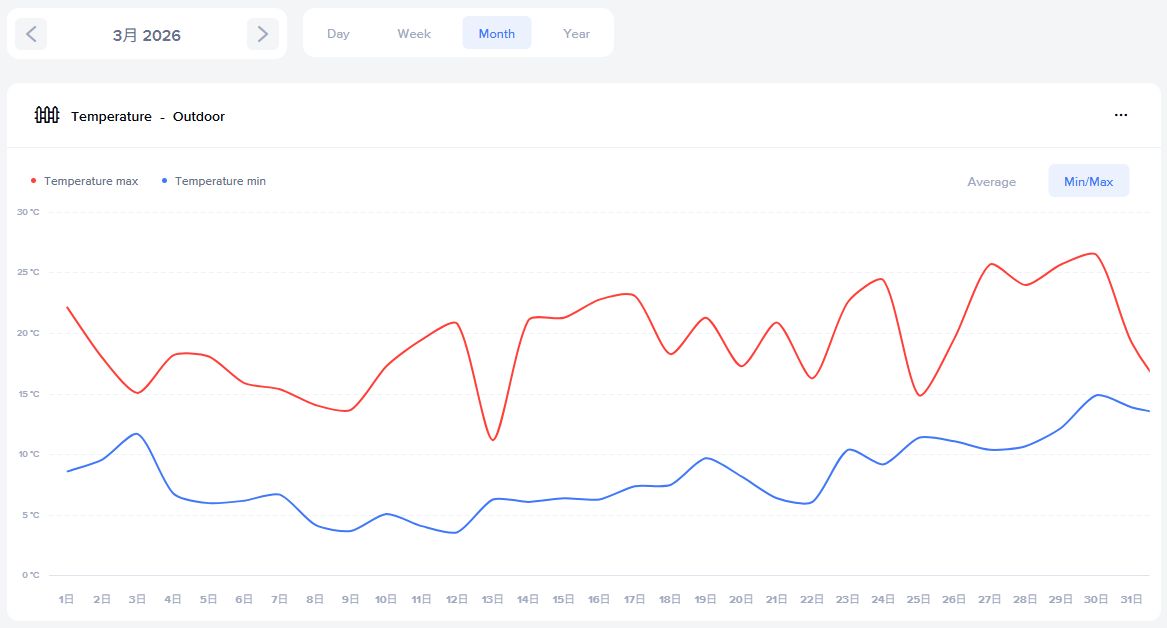The image size is (1167, 628).
Task: Select the Month view tab
Action: tap(497, 34)
